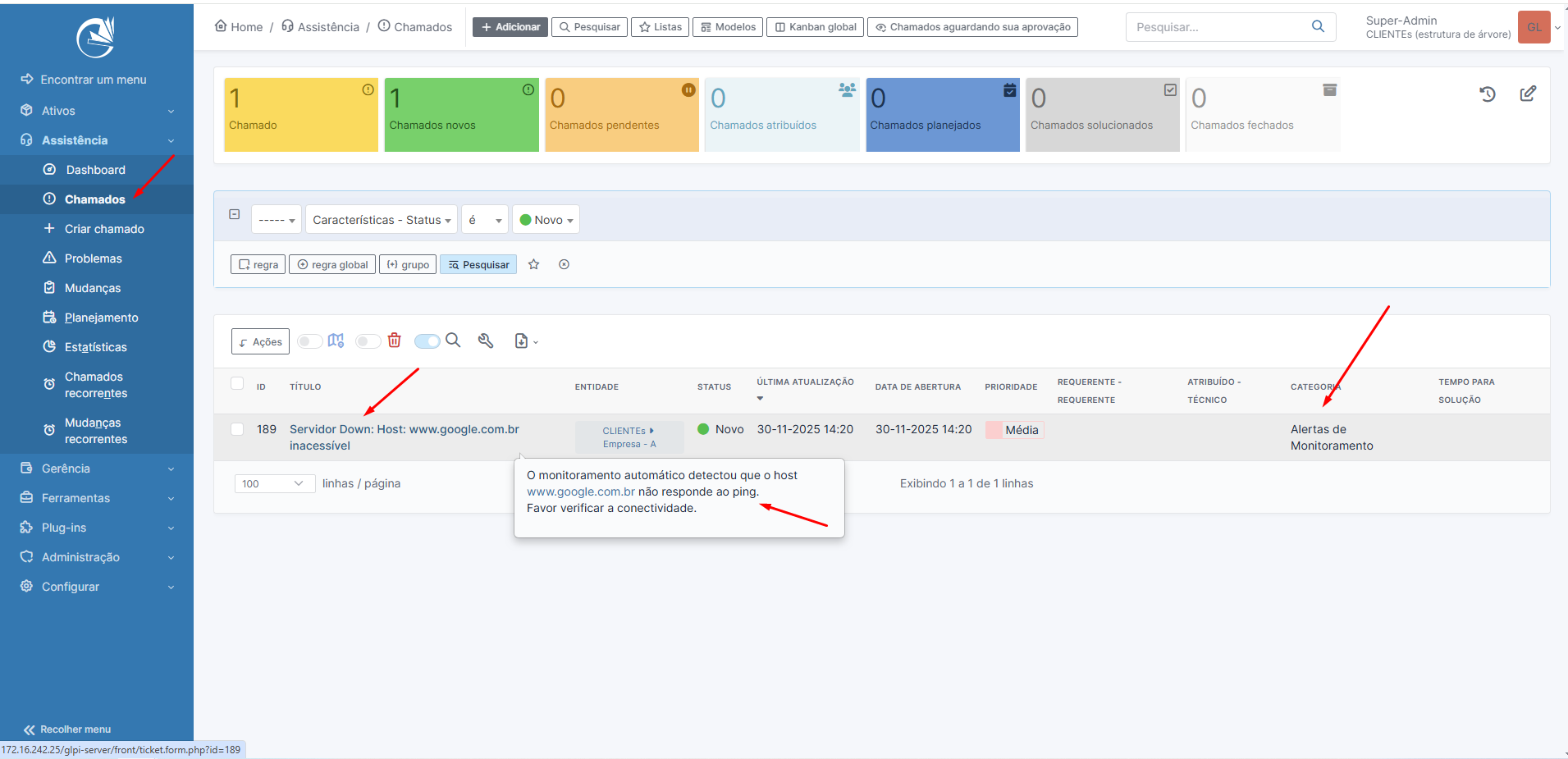Clear search criteria with circled X icon
The width and height of the screenshot is (1568, 759).
point(565,264)
